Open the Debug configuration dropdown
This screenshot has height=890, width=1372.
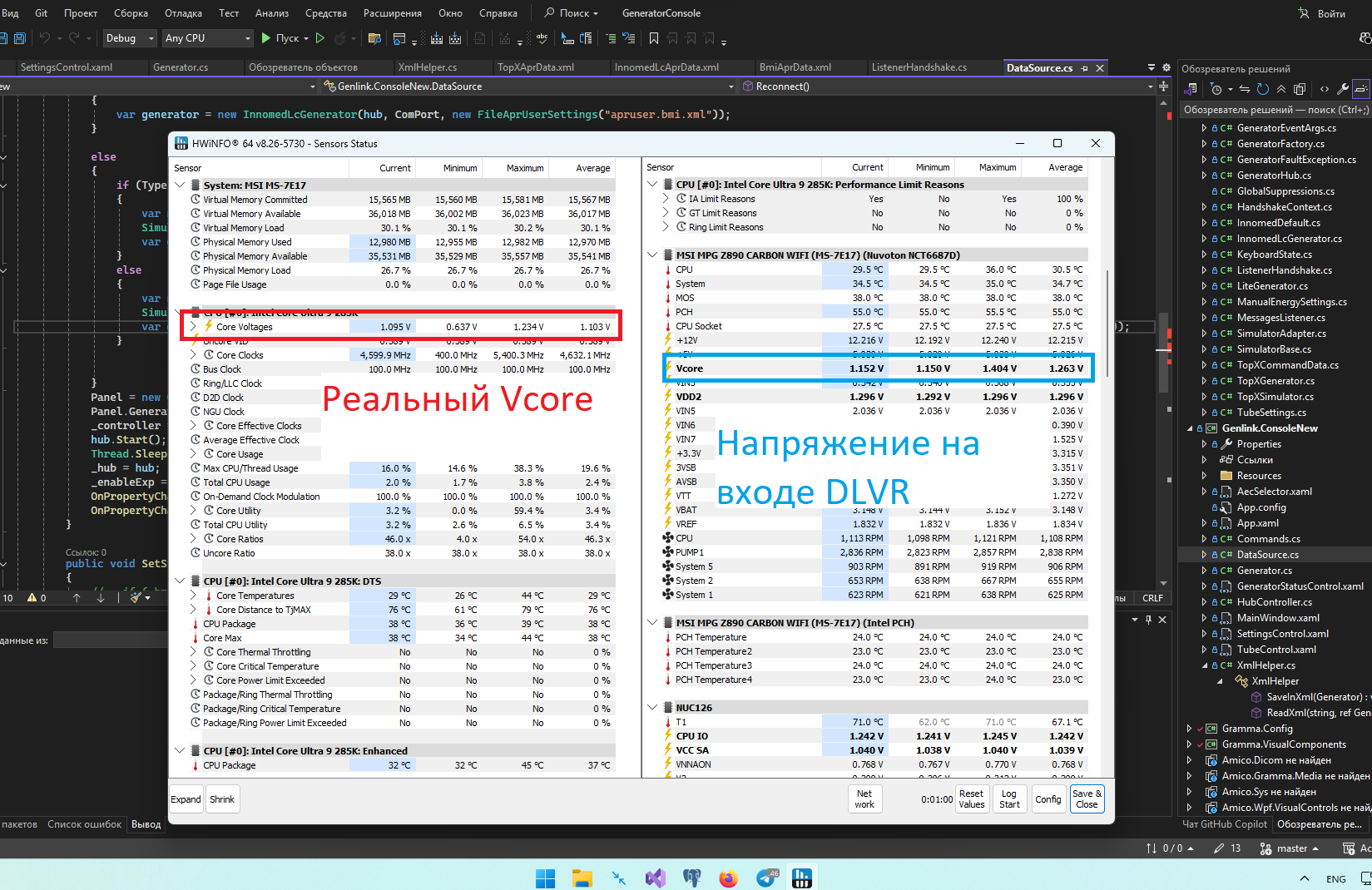pos(130,38)
